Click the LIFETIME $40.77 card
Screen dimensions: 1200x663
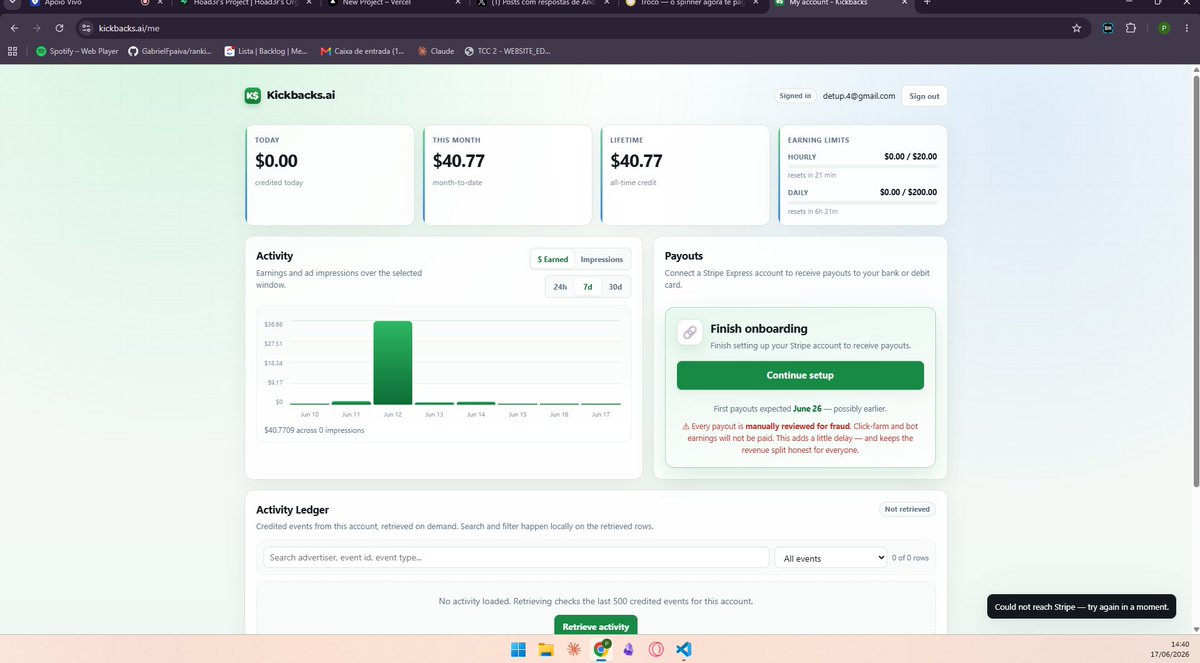(685, 175)
